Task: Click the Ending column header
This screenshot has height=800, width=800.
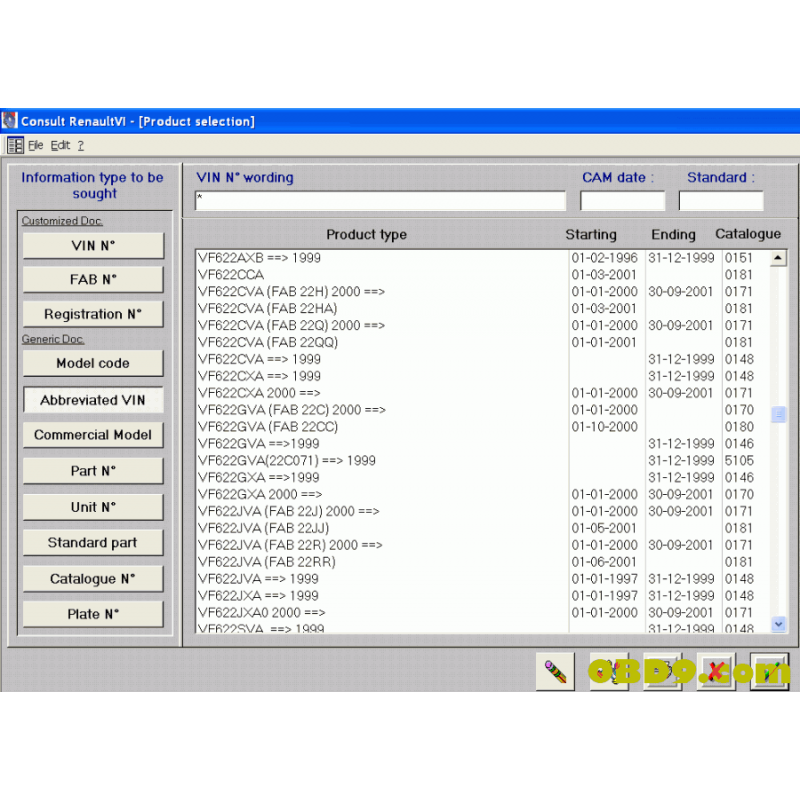Action: [673, 235]
